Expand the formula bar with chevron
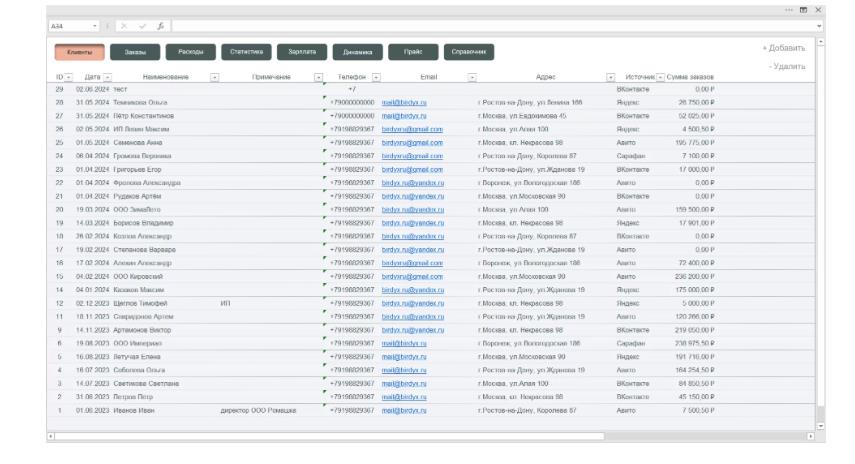This screenshot has width=855, height=464. pyautogui.click(x=819, y=24)
